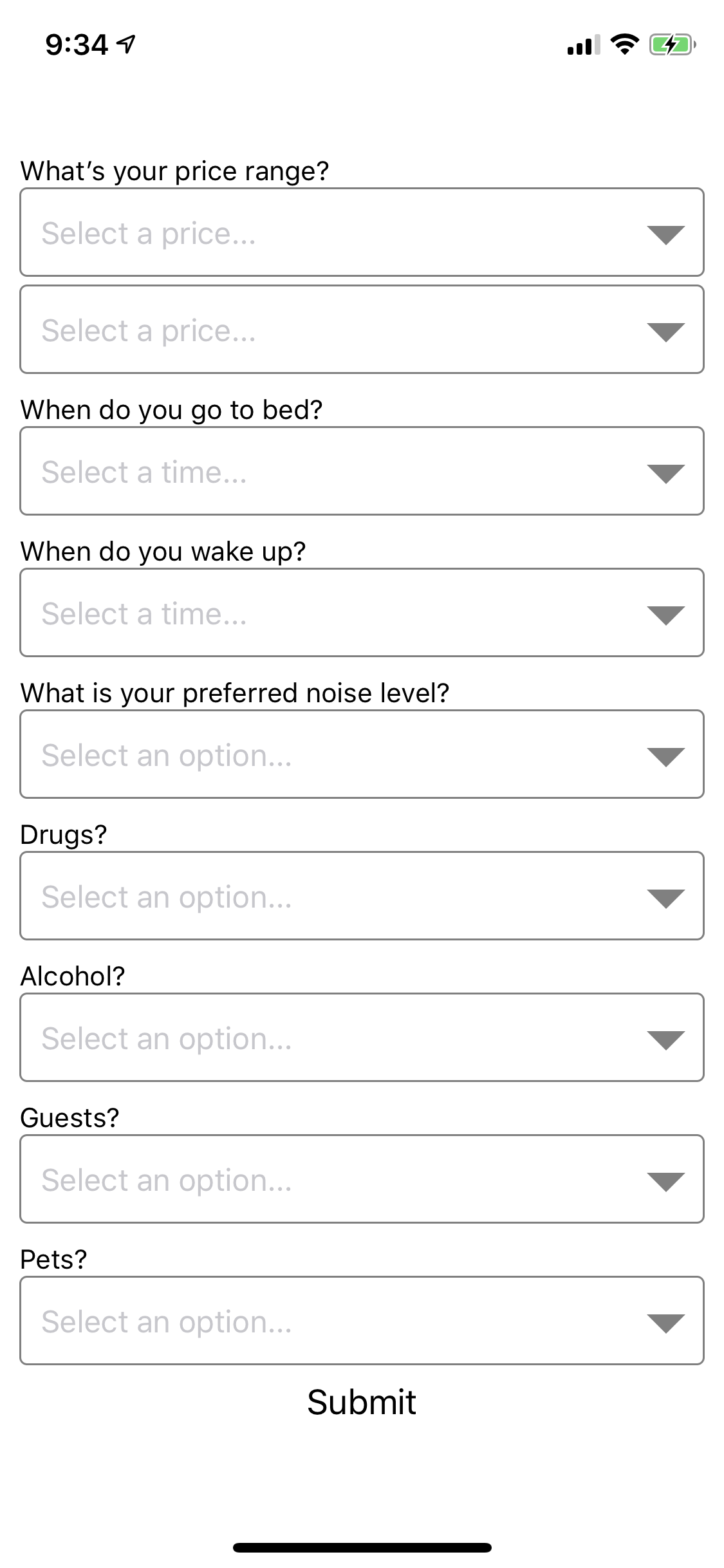
Task: Tap the dropdown arrow in first price field
Action: 665,234
